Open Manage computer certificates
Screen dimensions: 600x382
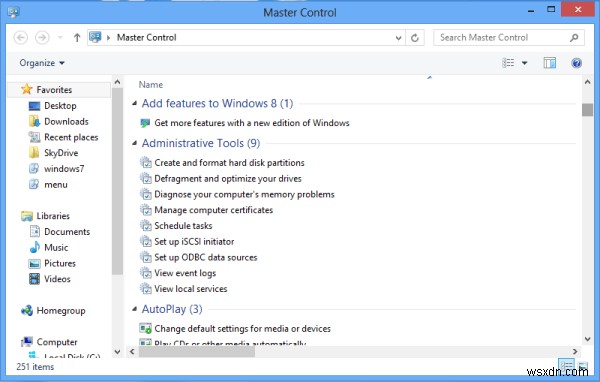(214, 210)
